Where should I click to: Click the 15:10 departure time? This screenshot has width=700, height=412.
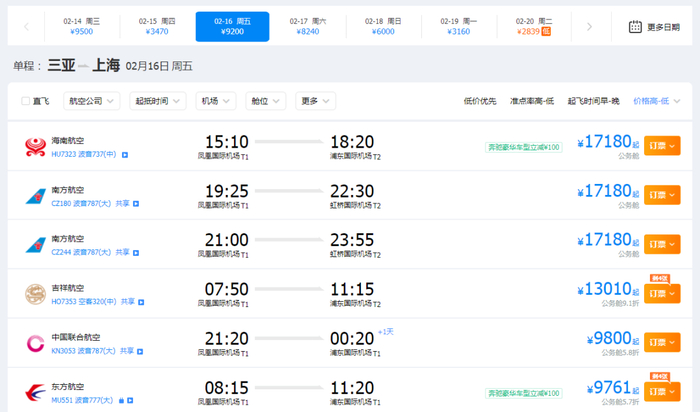226,142
